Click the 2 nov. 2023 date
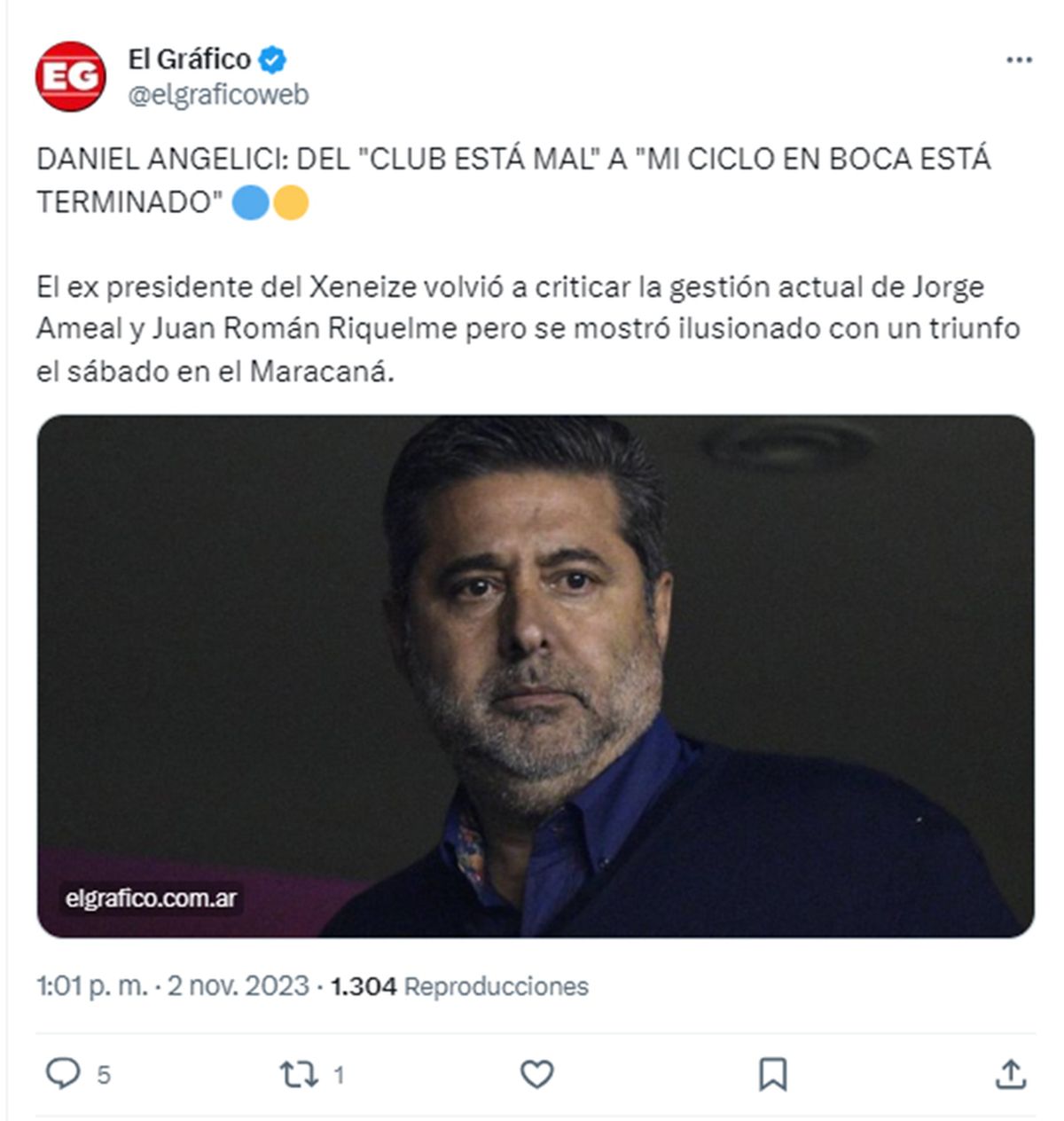Image resolution: width=1064 pixels, height=1121 pixels. (x=238, y=986)
